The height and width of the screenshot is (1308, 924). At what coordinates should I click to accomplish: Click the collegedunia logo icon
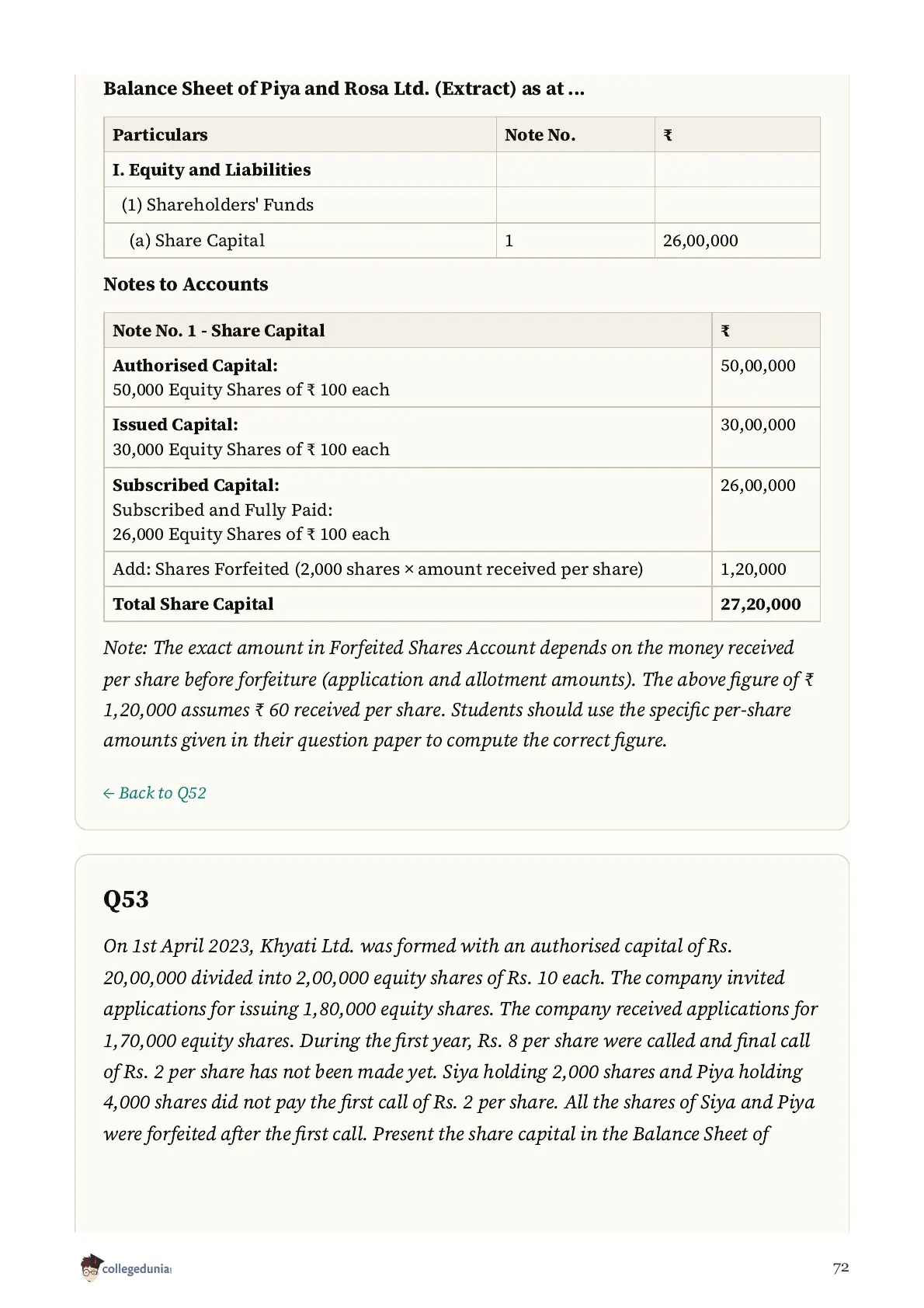pyautogui.click(x=91, y=1268)
